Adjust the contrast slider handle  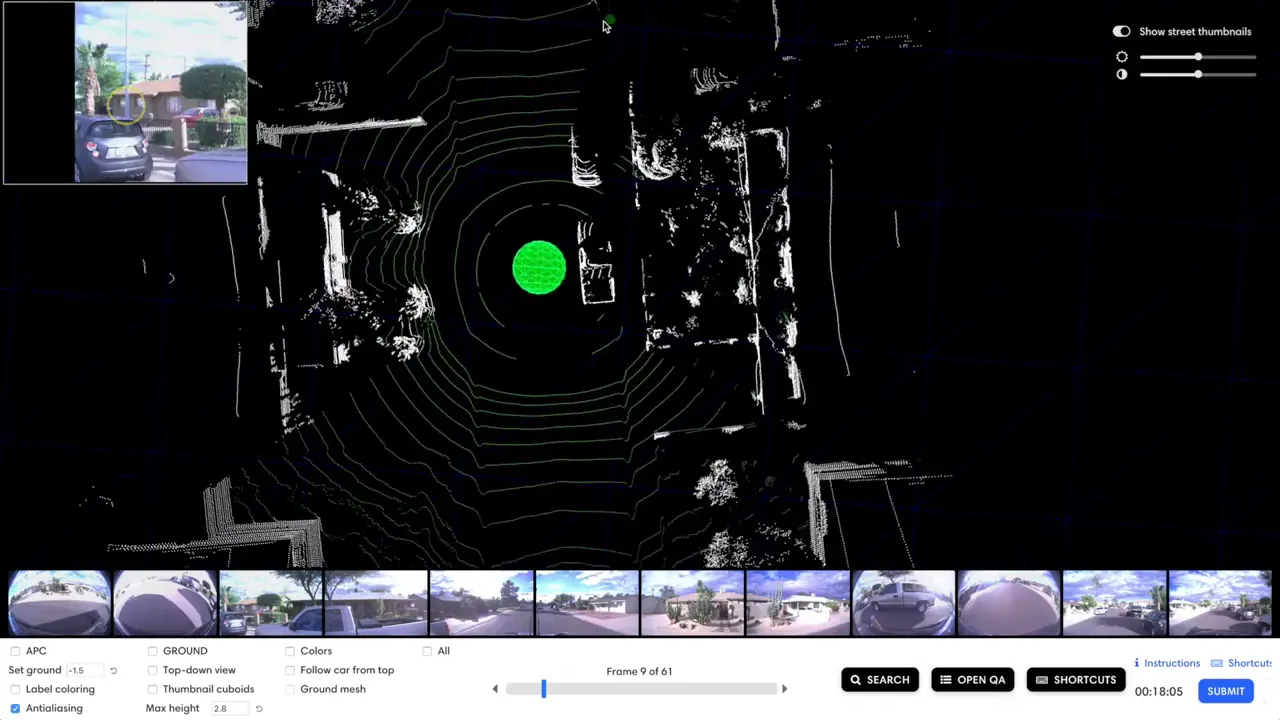[1198, 74]
